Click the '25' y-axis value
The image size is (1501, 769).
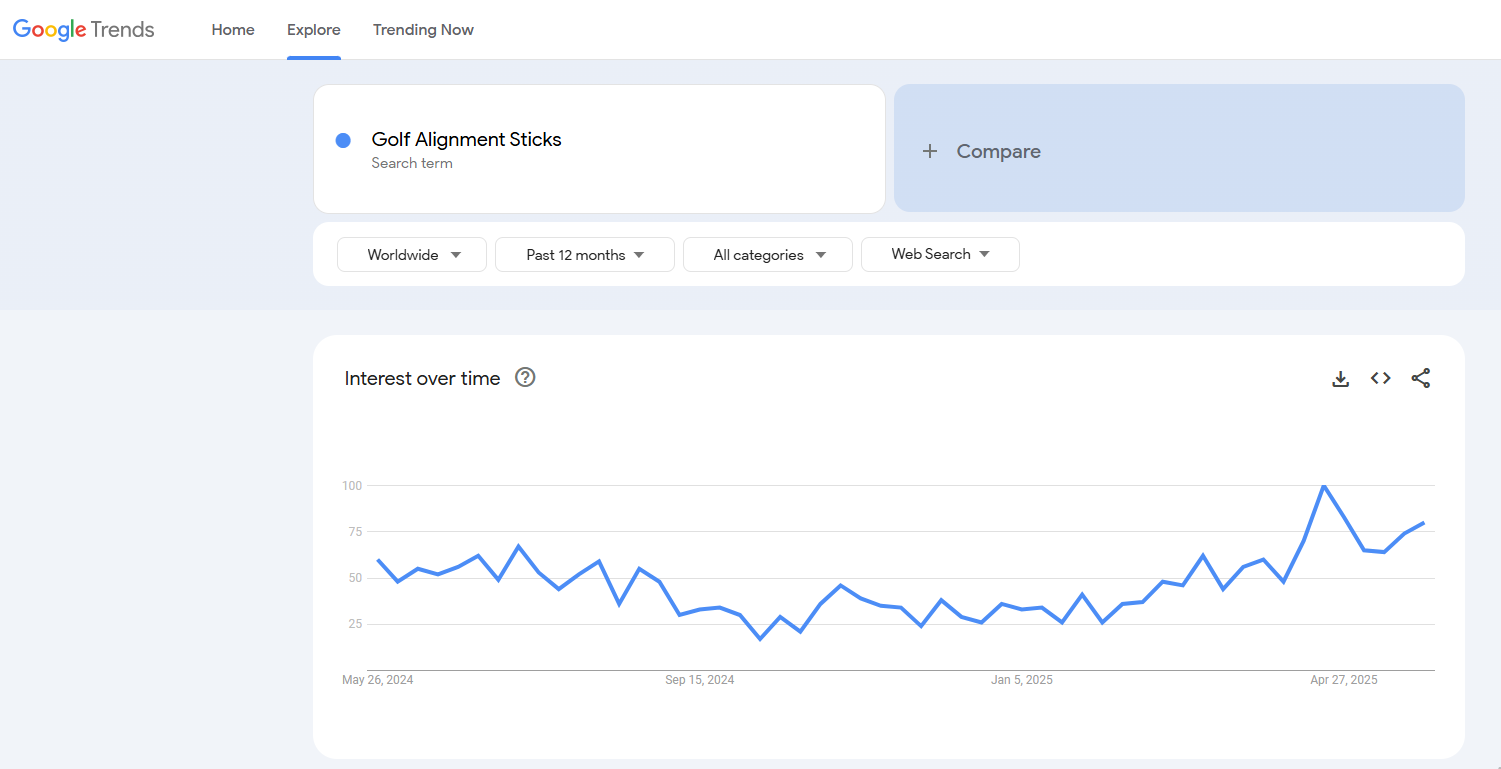(354, 624)
